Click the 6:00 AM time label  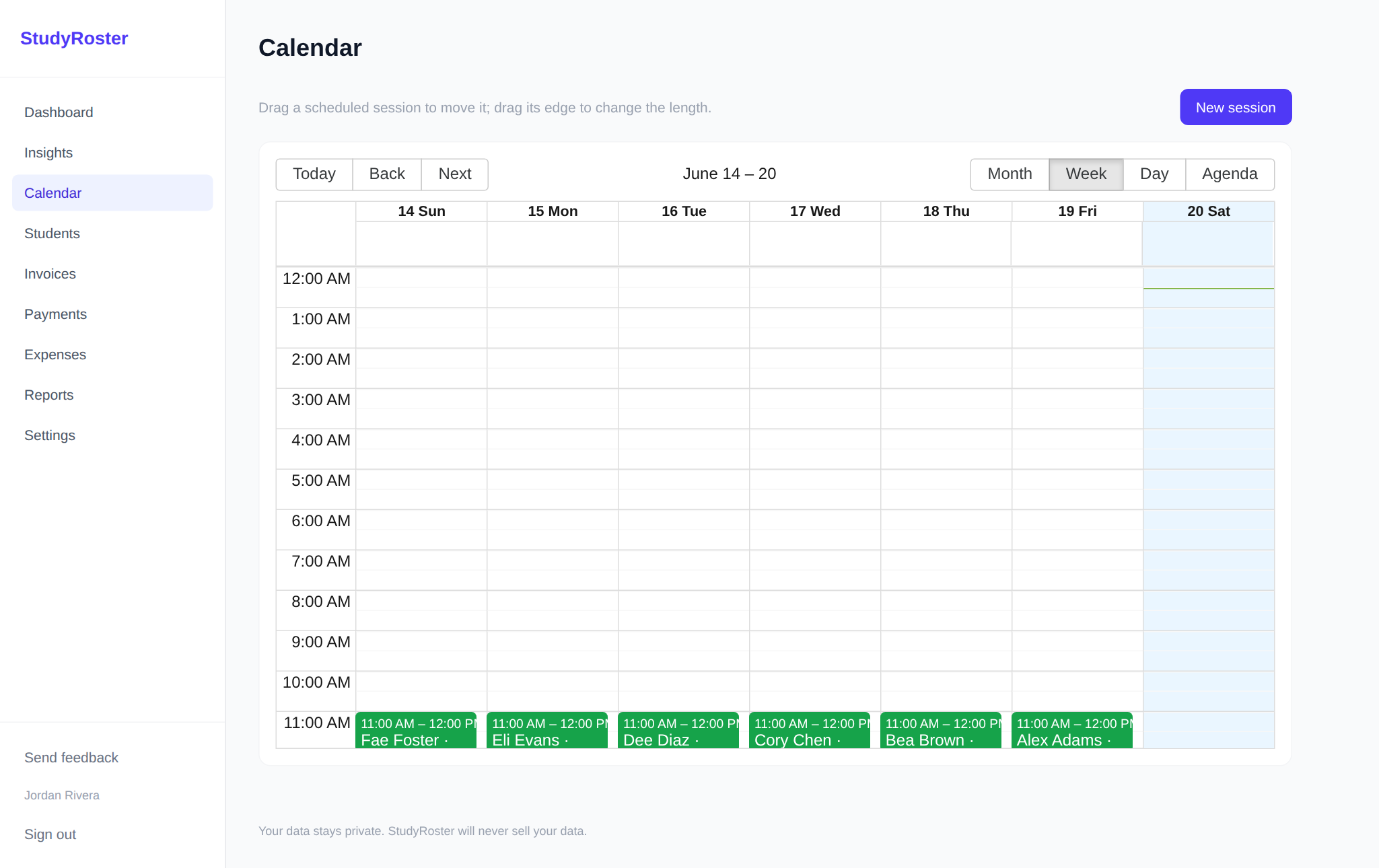321,521
